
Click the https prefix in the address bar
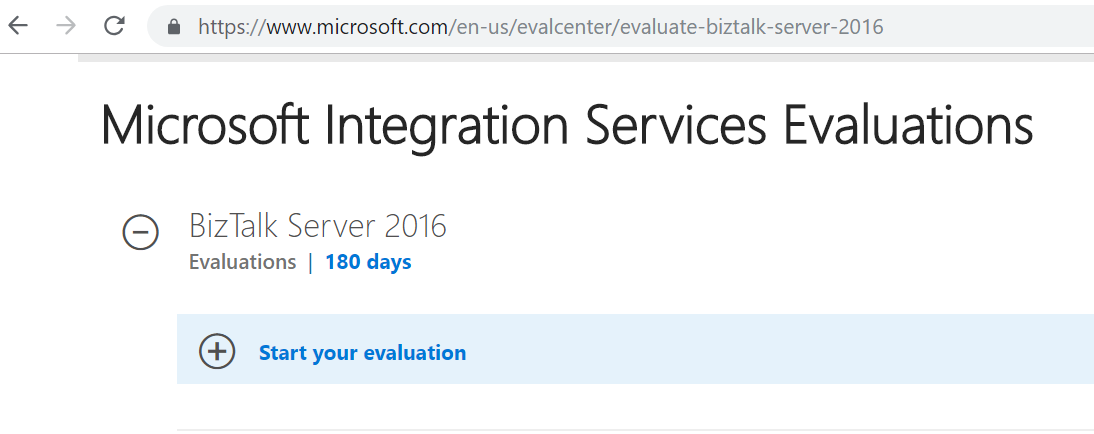tap(222, 27)
